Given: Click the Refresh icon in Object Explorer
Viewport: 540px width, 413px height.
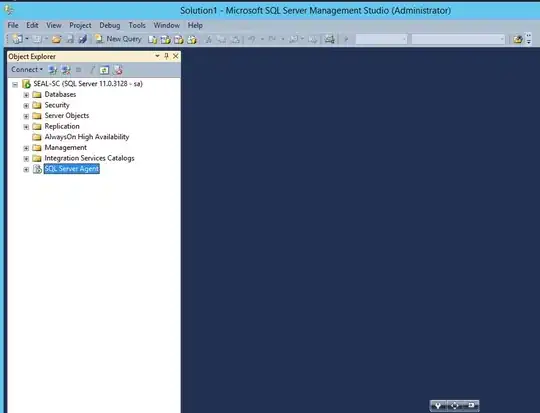Looking at the screenshot, I should pos(104,70).
